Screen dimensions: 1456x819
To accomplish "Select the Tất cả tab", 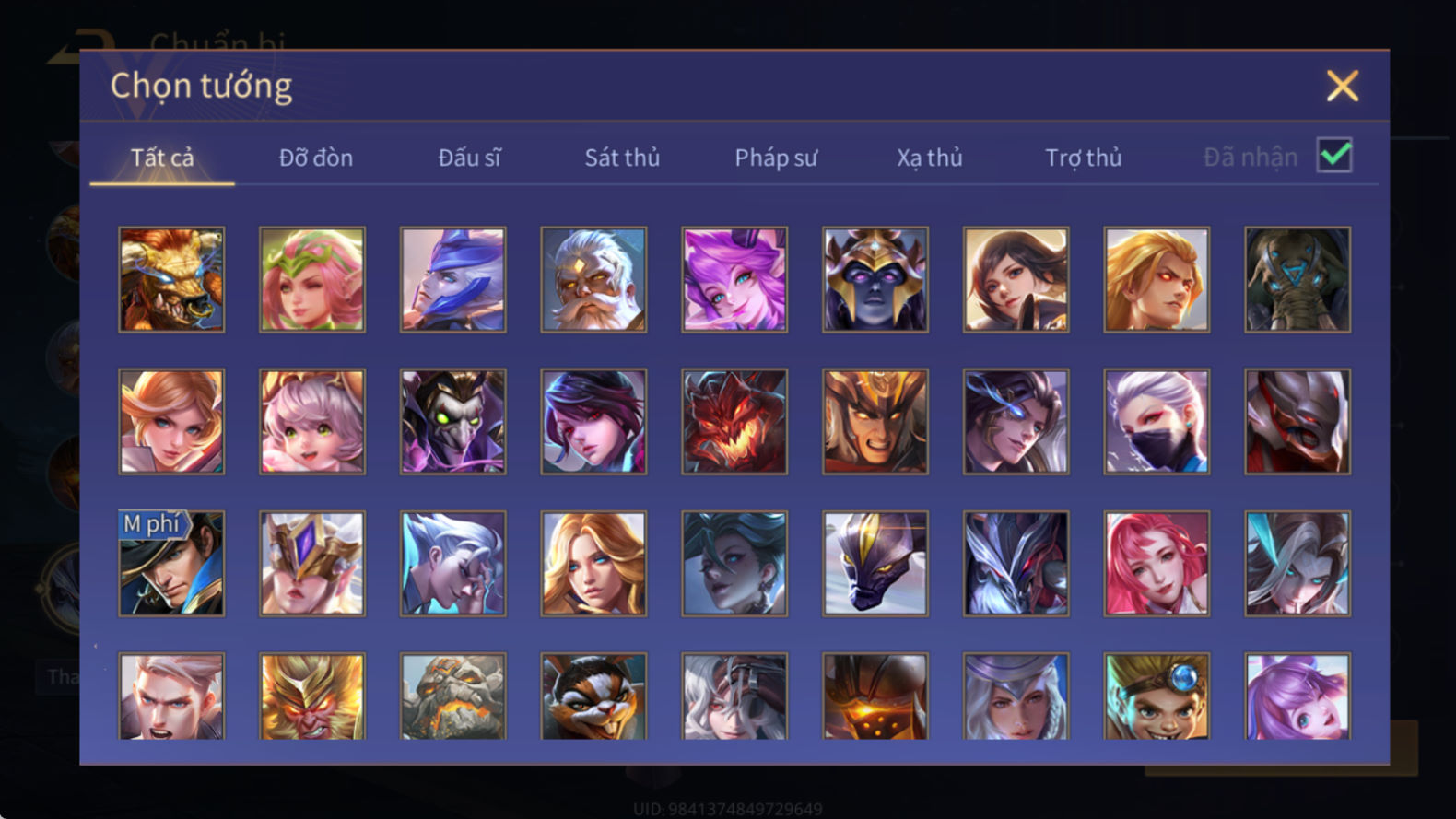I will (162, 158).
